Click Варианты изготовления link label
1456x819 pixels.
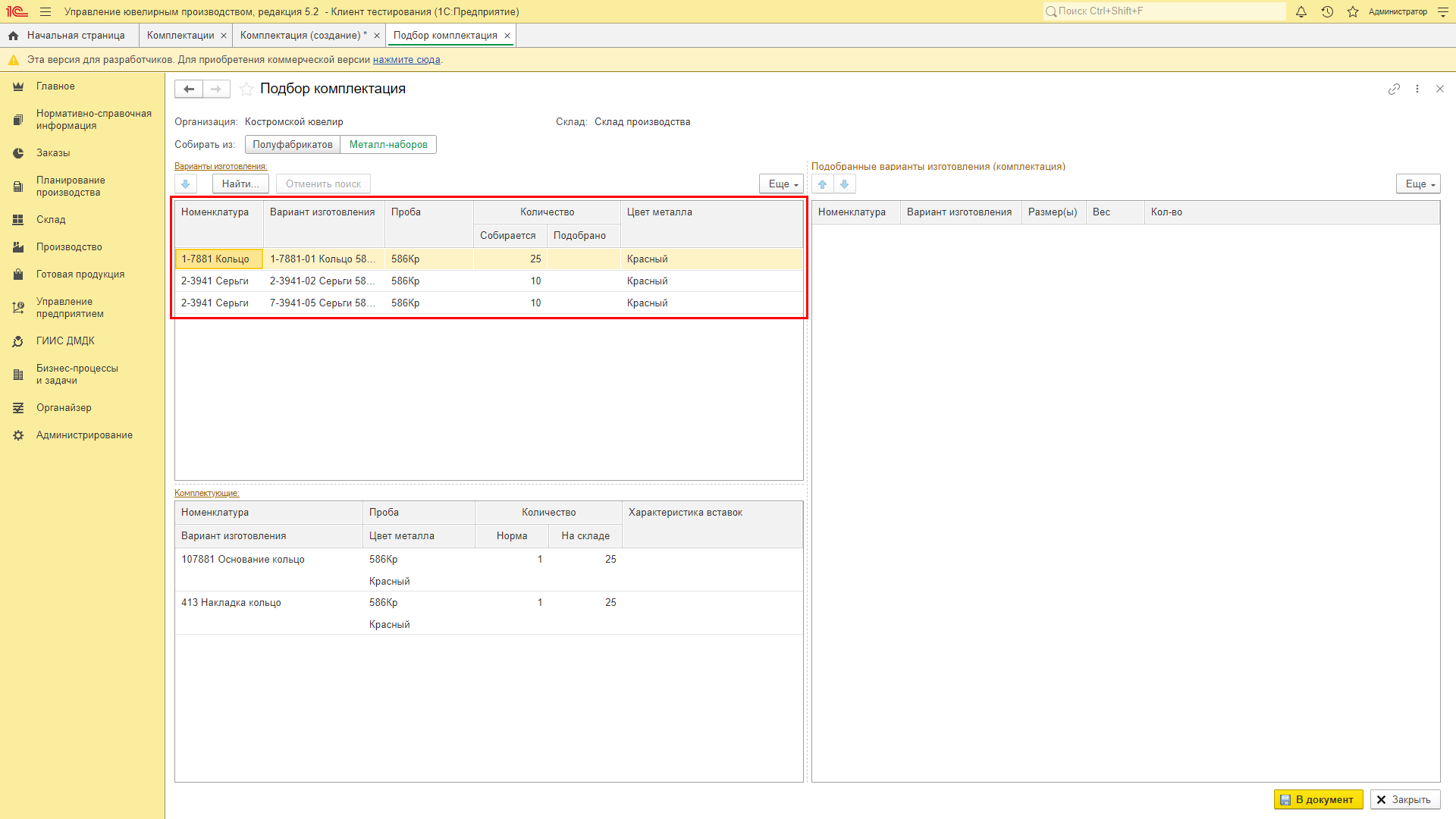[x=221, y=166]
